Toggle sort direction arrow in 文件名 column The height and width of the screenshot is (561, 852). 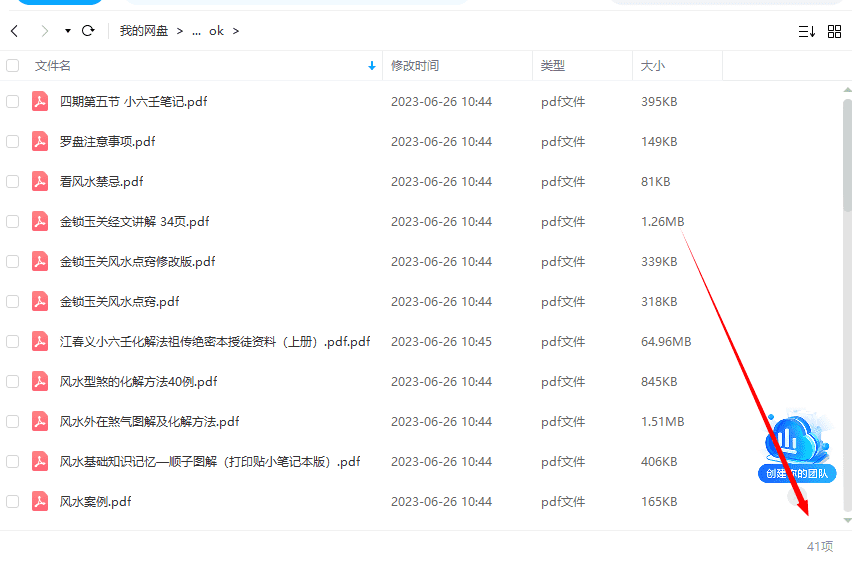pyautogui.click(x=372, y=66)
